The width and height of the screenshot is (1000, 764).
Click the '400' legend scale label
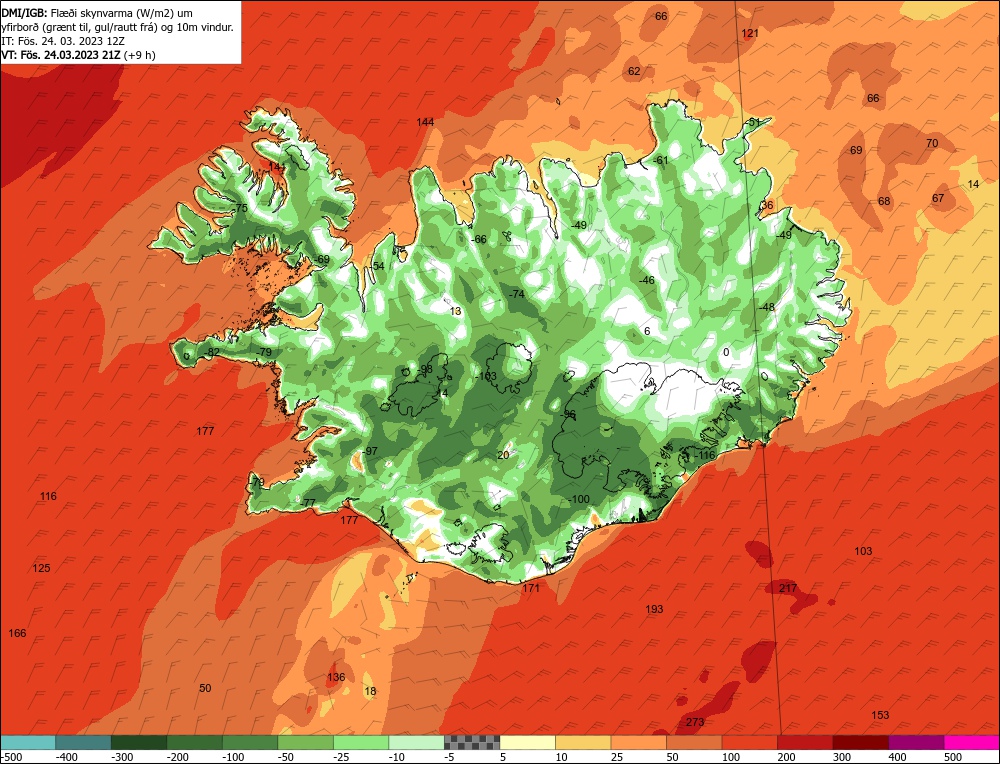(897, 757)
